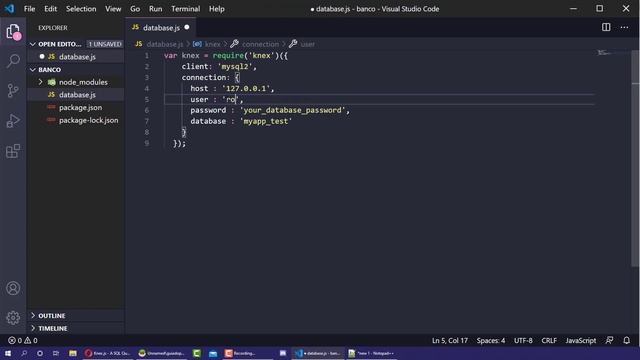Open the Mail app from taskbar
640x360 pixels.
[x=213, y=353]
